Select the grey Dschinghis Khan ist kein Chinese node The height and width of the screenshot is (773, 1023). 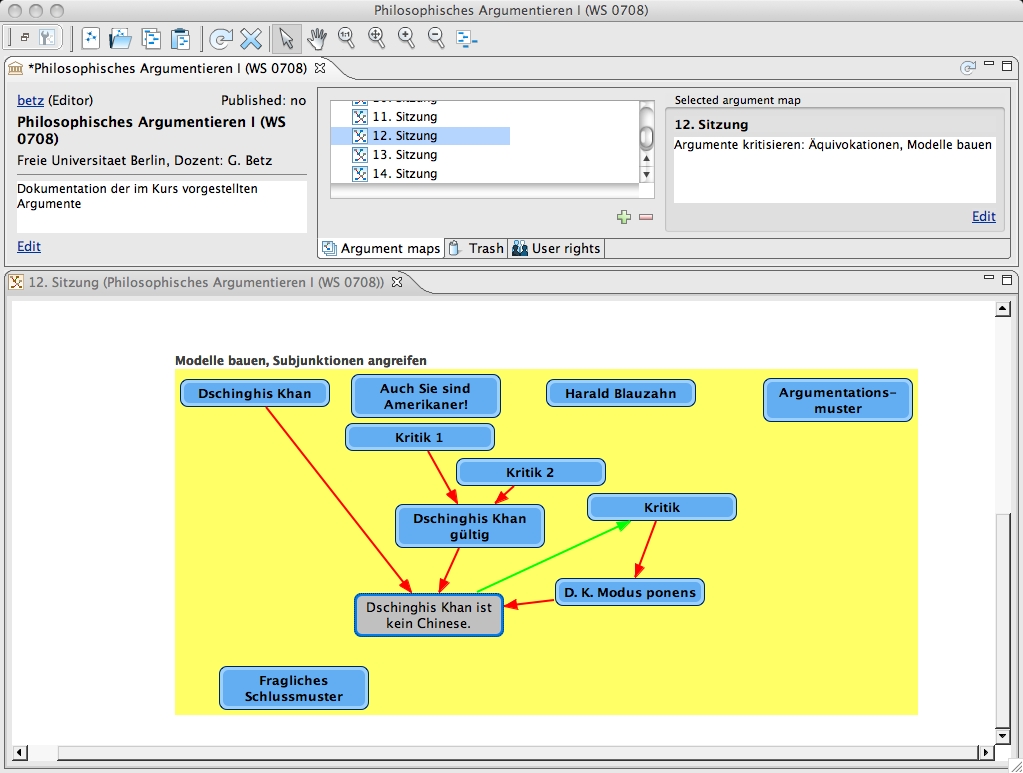tap(429, 614)
